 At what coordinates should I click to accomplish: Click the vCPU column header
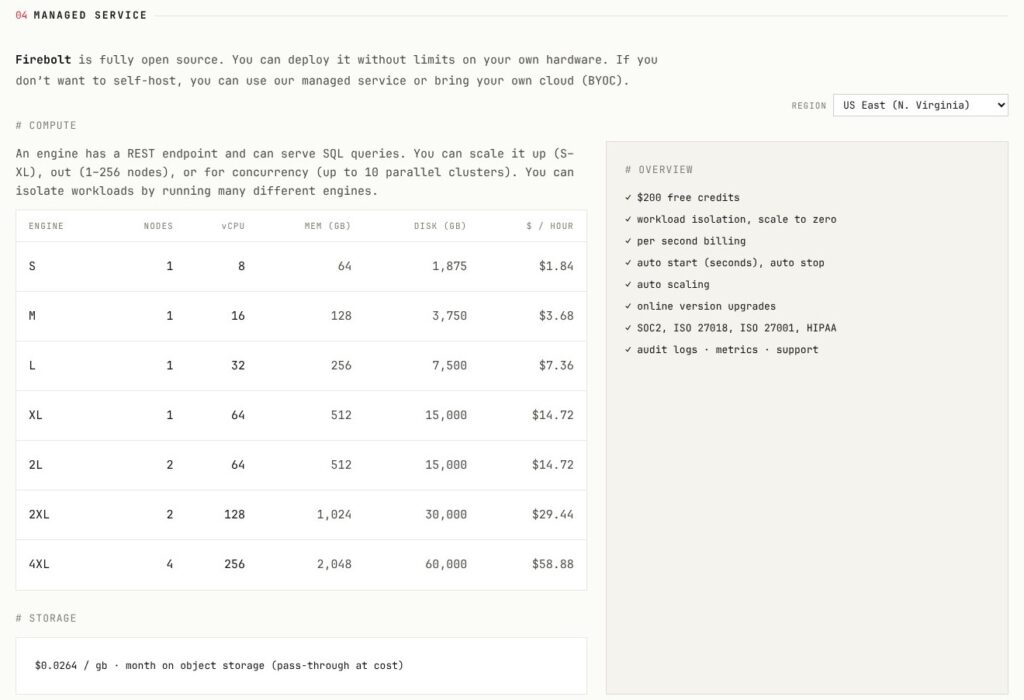[232, 226]
